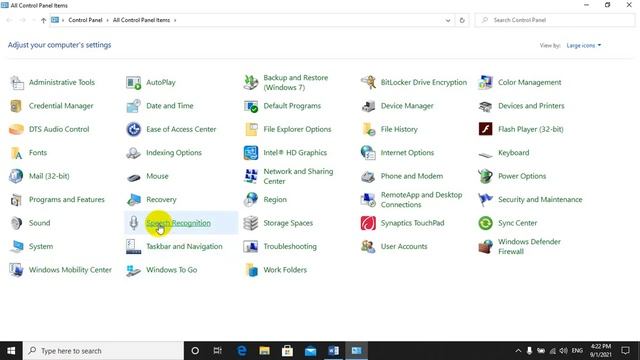This screenshot has width=640, height=360.
Task: Expand the address bar history dropdown
Action: (x=448, y=20)
